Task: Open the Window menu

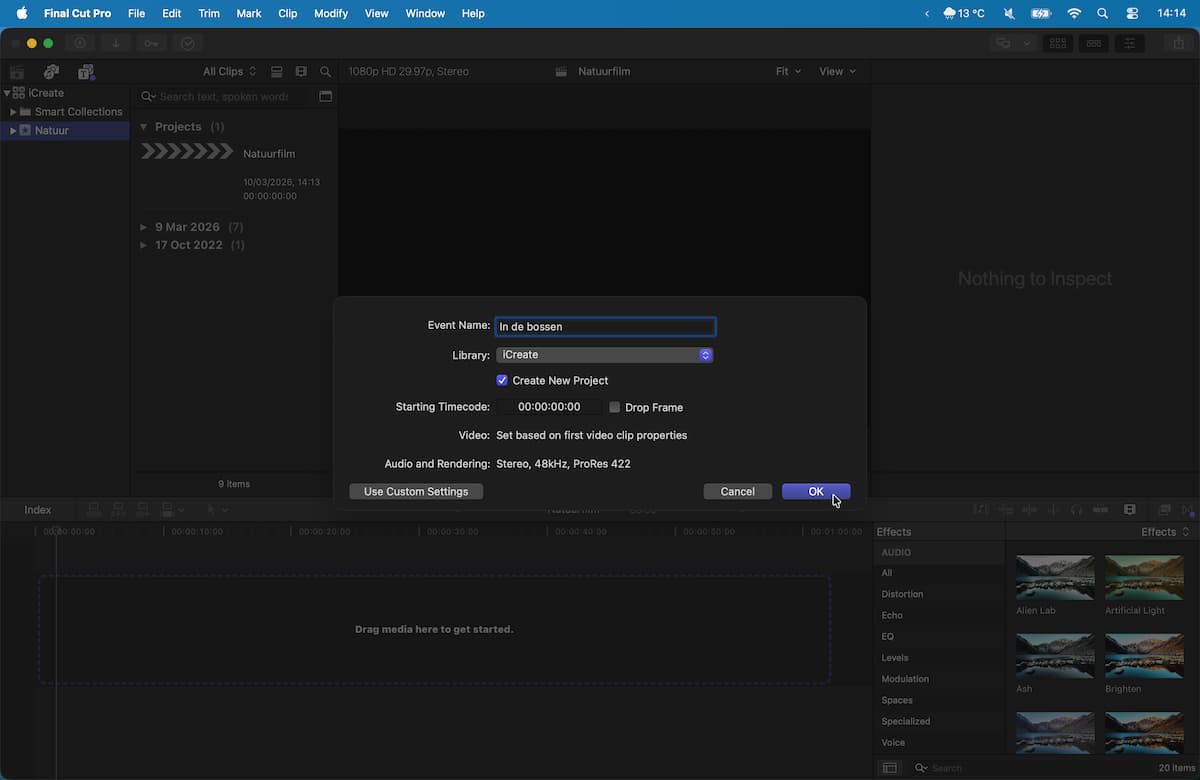Action: click(426, 13)
